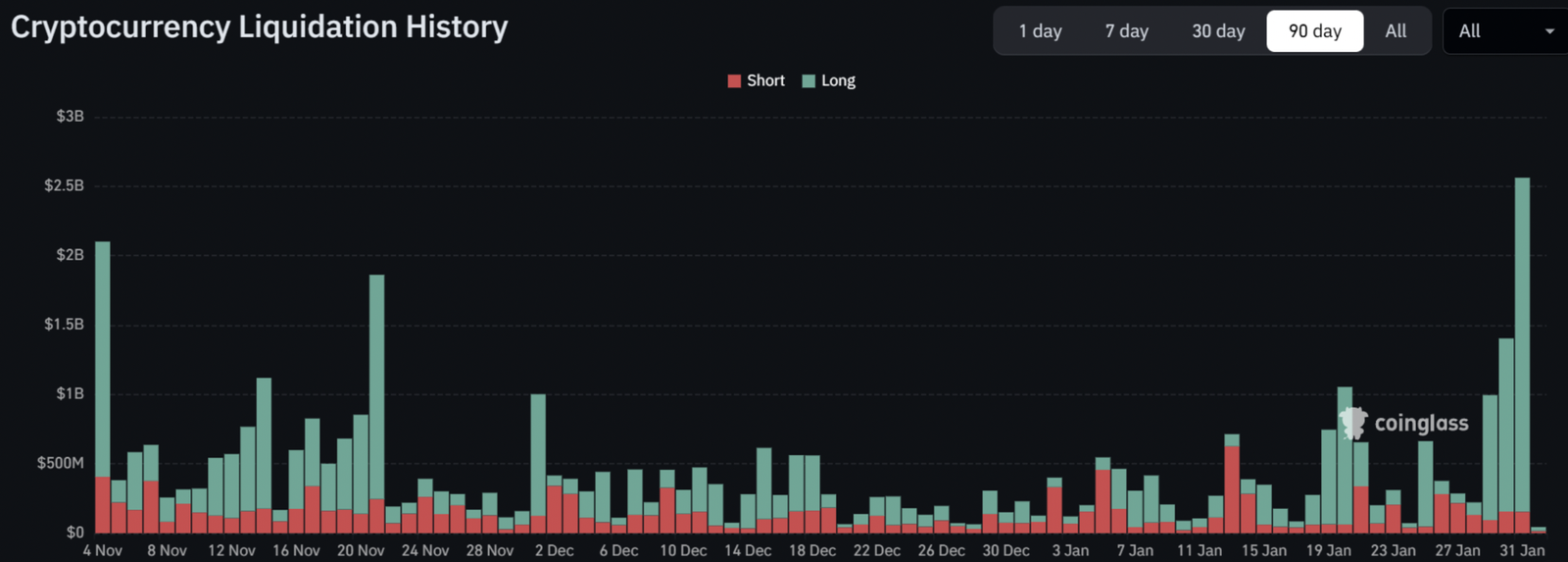Toggle Long series via green legend square
The image size is (1568, 562).
coord(808,81)
